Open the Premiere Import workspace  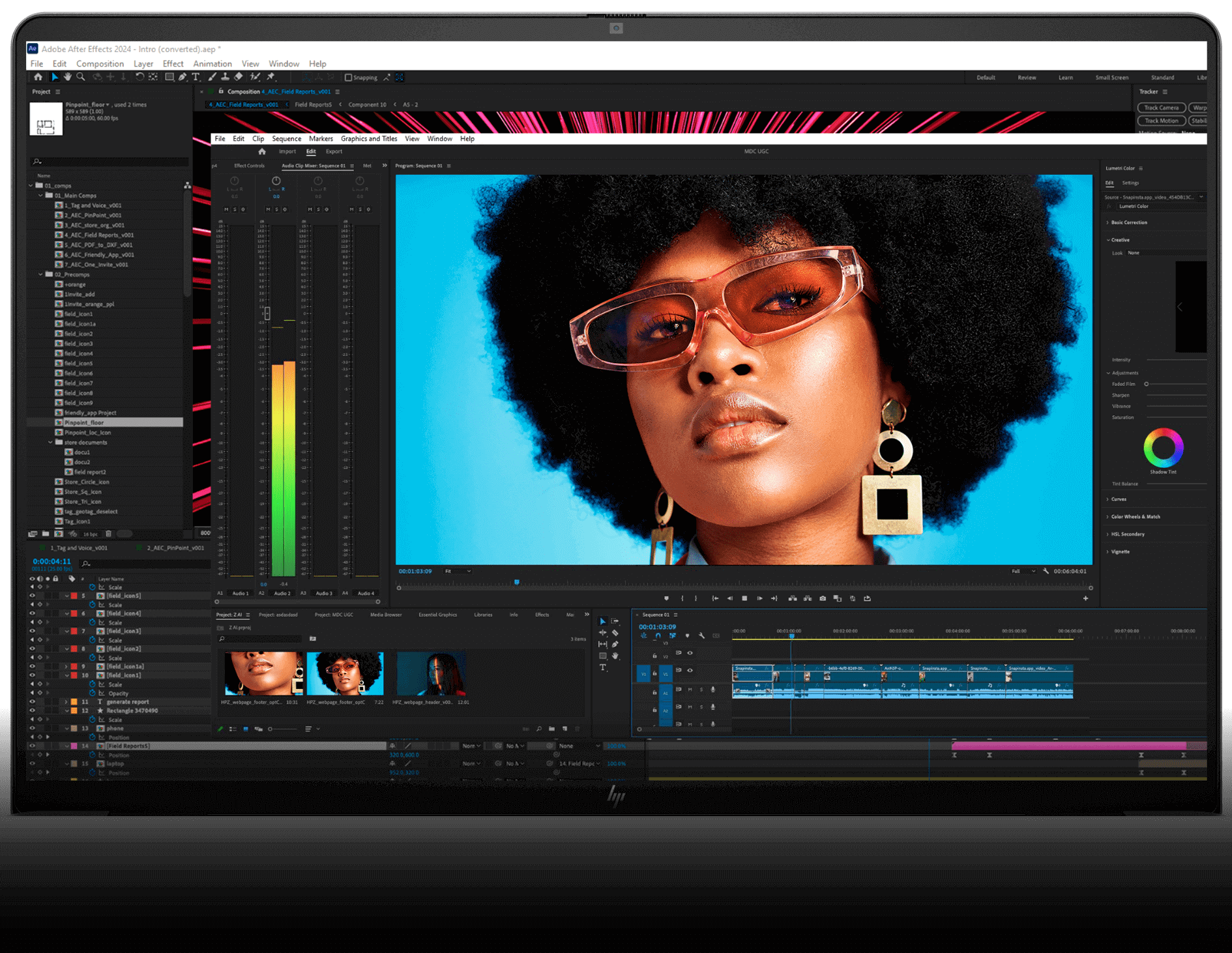(287, 151)
